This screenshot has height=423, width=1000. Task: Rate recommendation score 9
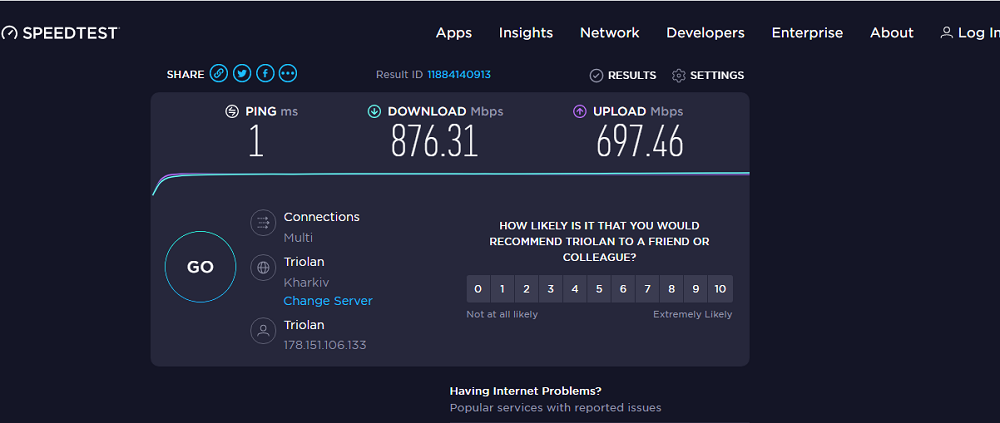coord(696,289)
